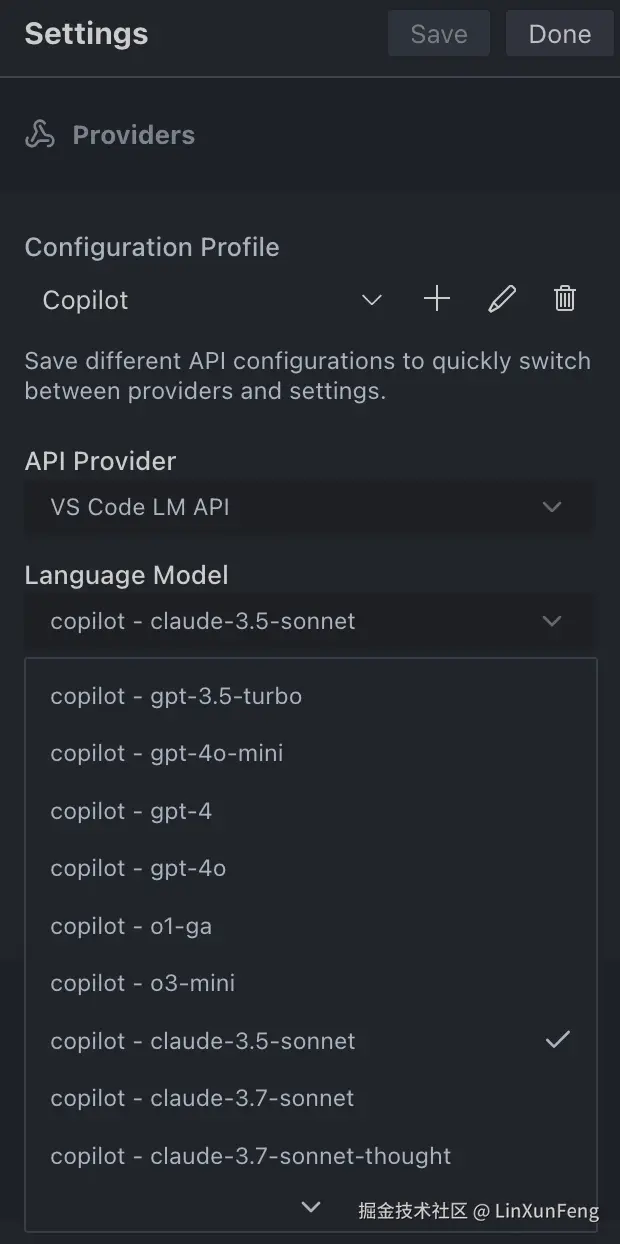This screenshot has height=1244, width=620.
Task: Select the copilot - gpt-4o model
Action: 138,868
